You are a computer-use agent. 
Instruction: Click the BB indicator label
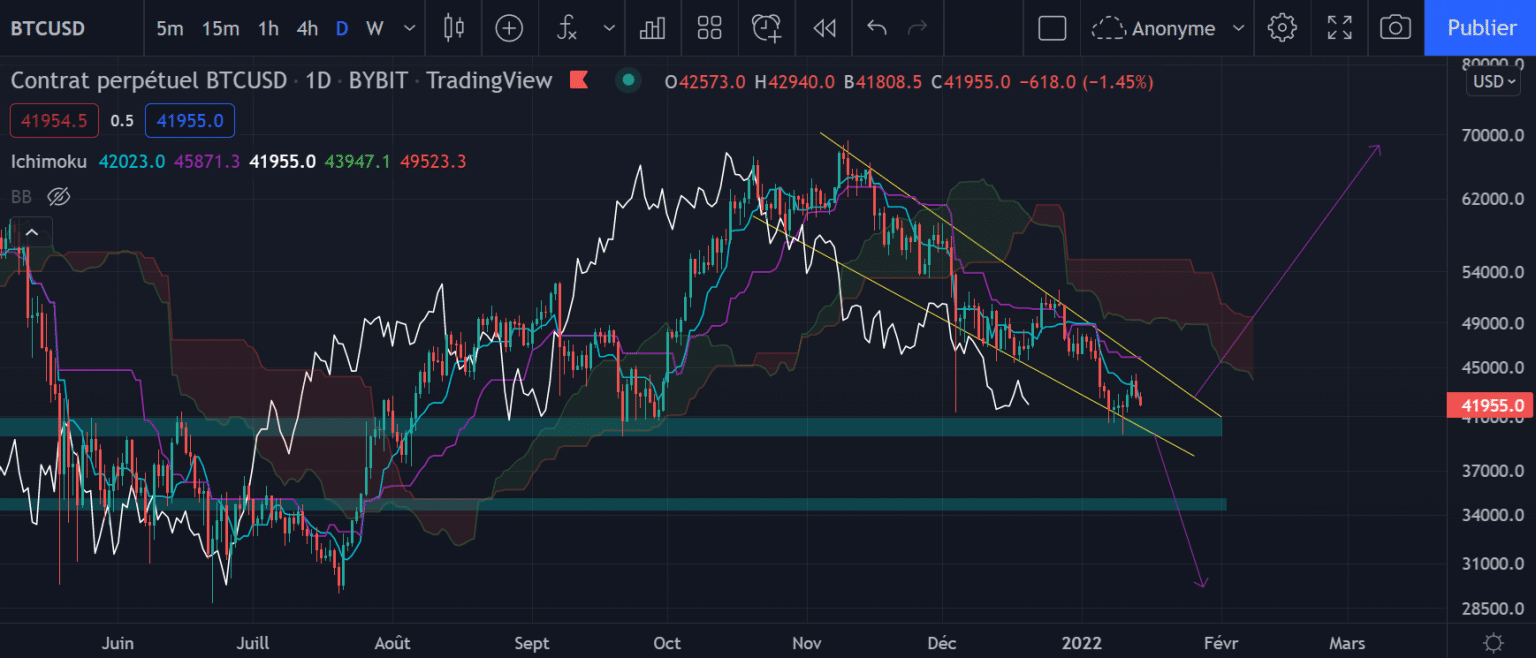coord(20,196)
